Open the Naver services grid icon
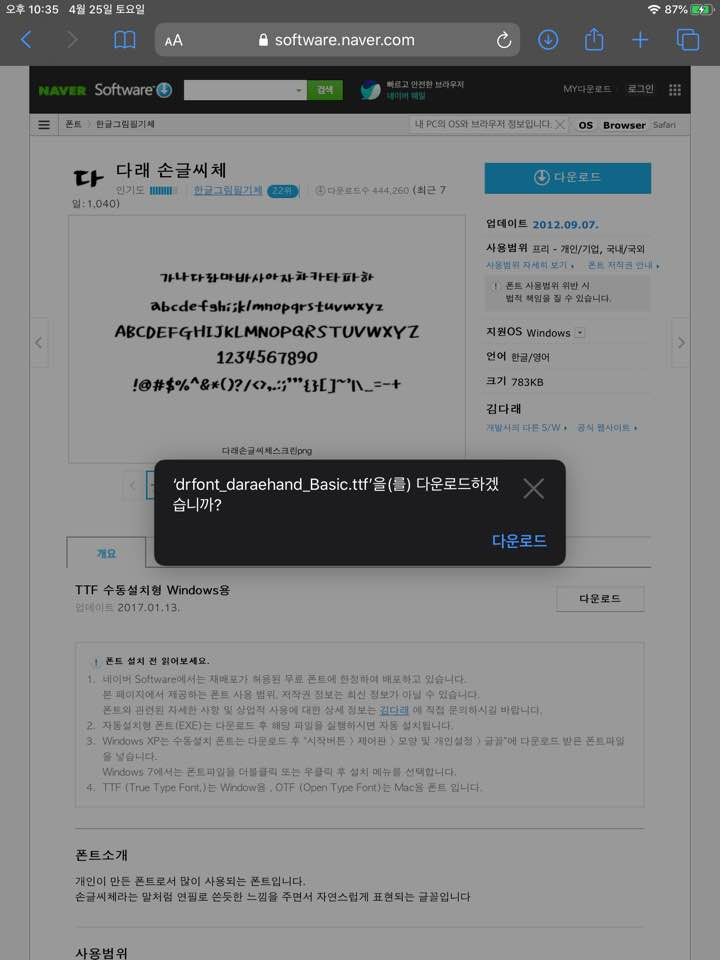This screenshot has width=720, height=960. coord(675,90)
